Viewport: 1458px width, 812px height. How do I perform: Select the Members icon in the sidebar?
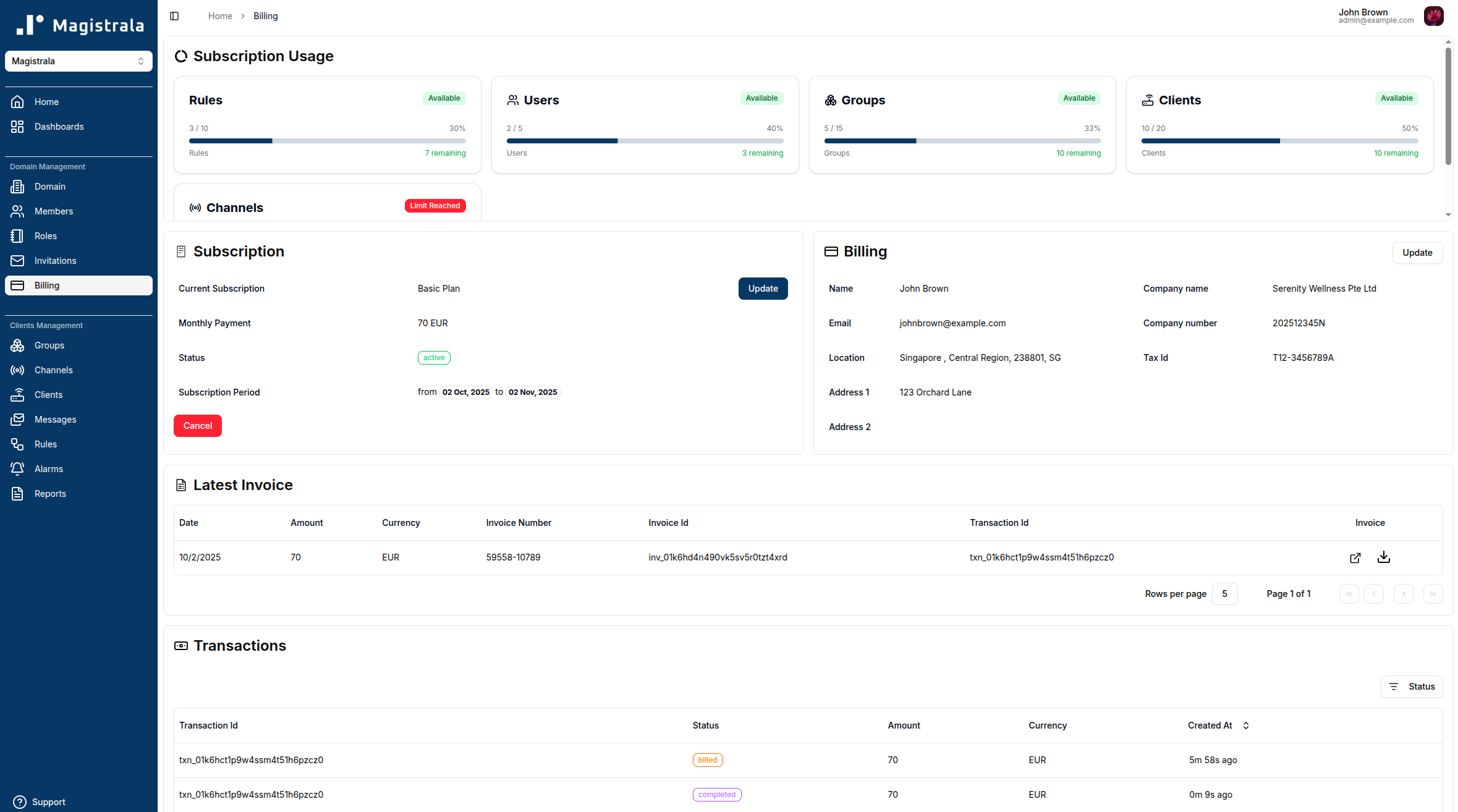17,211
